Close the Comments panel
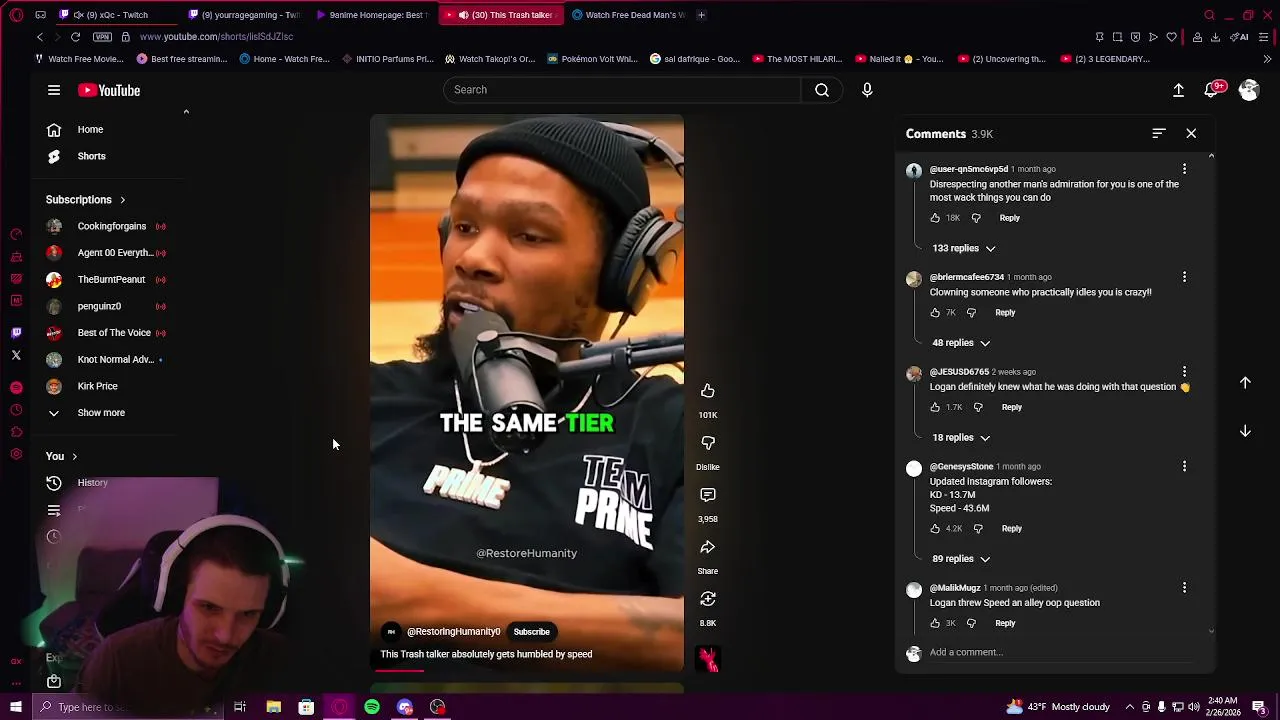The image size is (1280, 720). tap(1191, 133)
